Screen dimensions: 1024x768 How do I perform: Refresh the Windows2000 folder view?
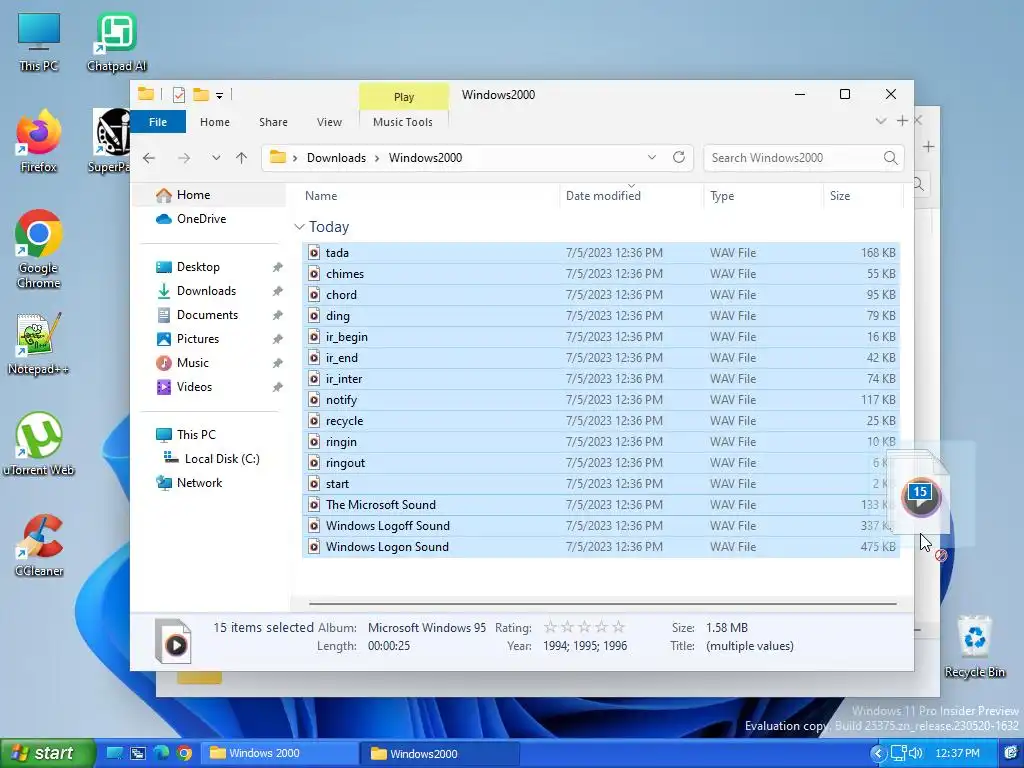click(679, 157)
